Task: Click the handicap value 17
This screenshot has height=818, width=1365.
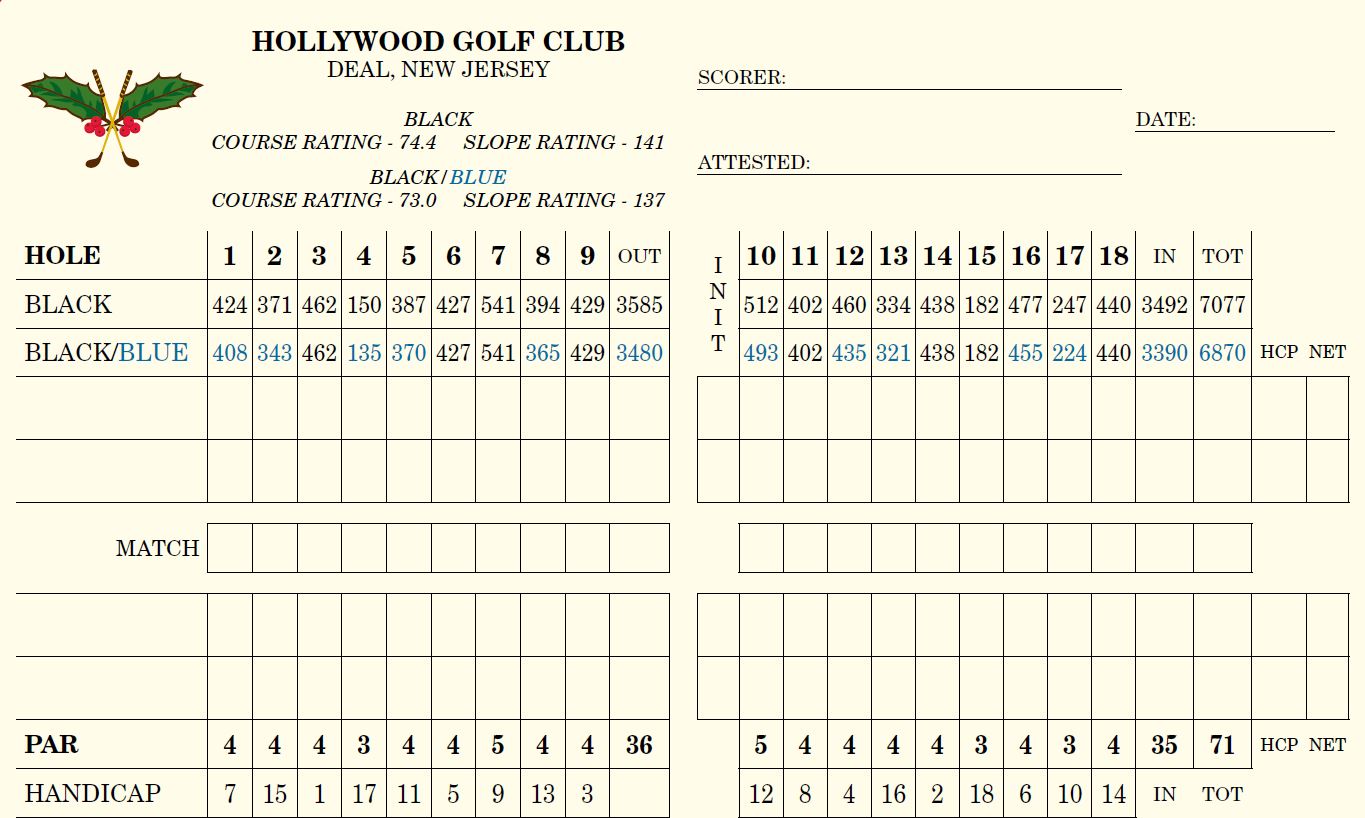Action: (x=364, y=794)
